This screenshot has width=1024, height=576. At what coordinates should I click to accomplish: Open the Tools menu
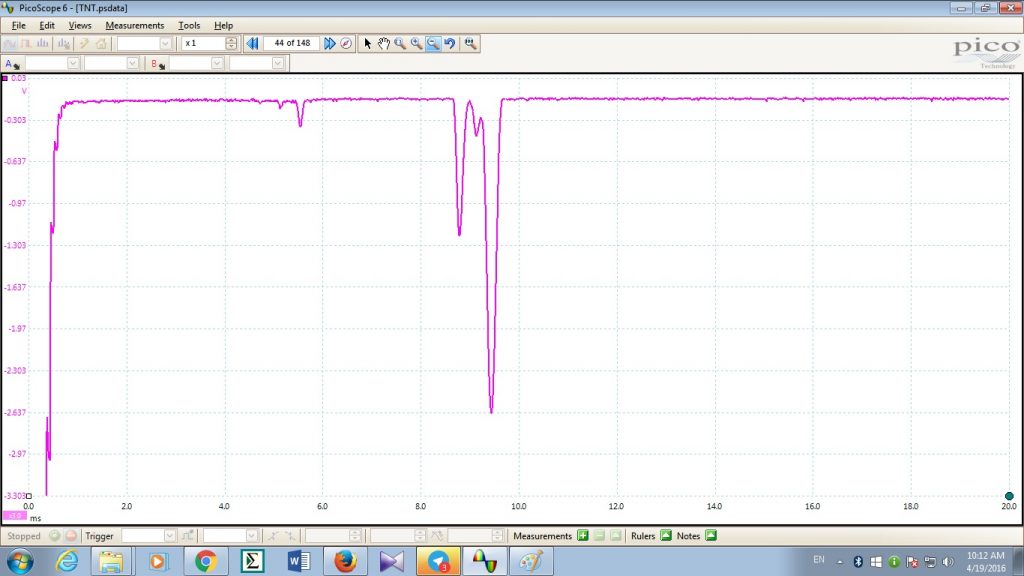tap(189, 25)
